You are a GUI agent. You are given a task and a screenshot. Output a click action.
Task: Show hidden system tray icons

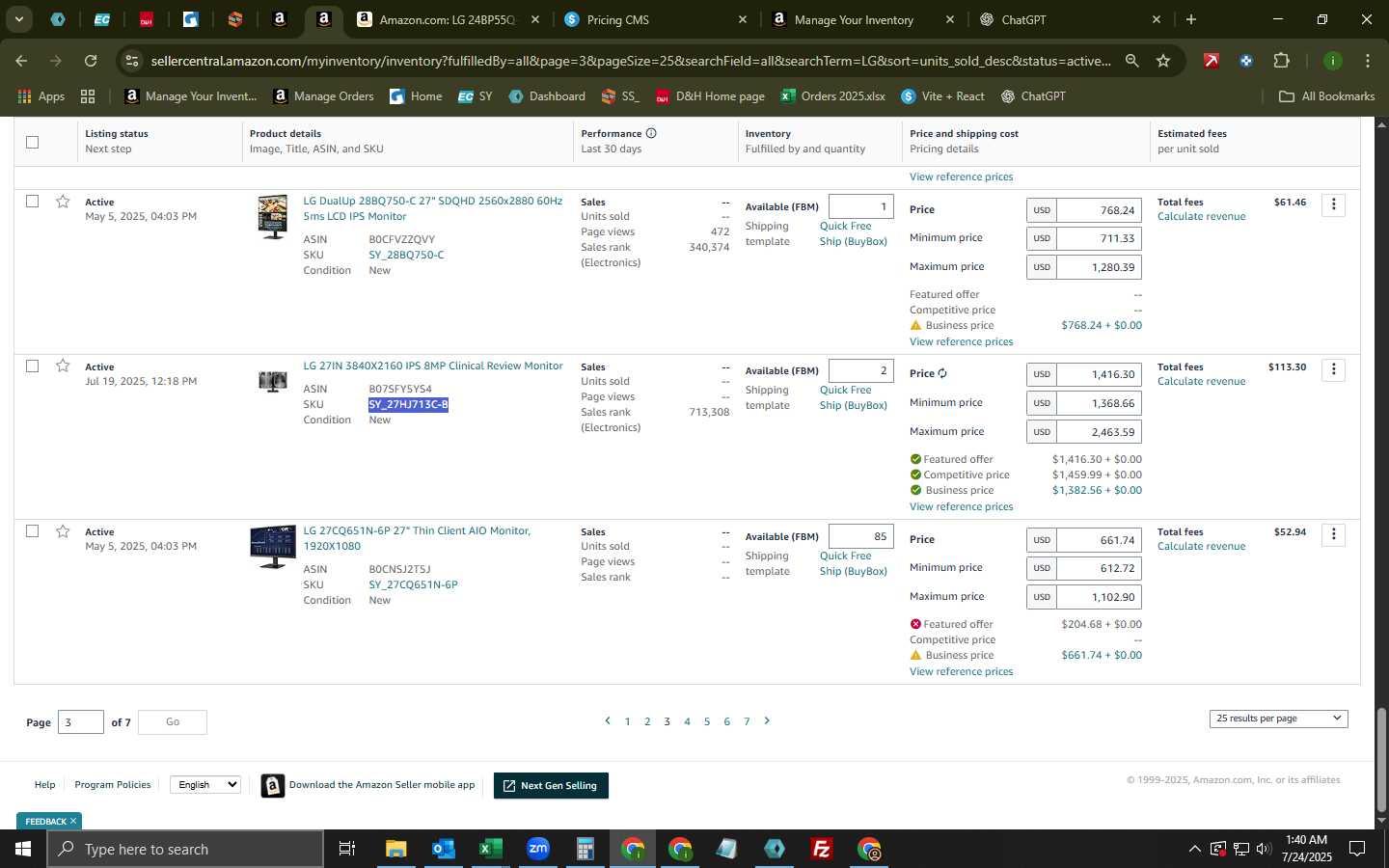tap(1194, 849)
